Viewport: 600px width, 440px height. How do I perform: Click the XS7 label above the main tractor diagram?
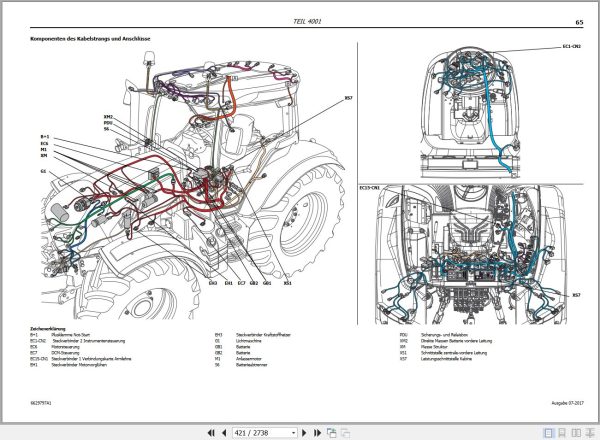click(348, 98)
